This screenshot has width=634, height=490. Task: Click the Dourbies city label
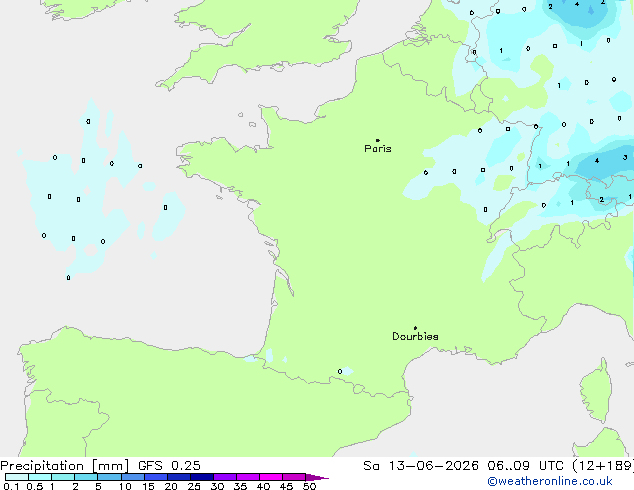click(x=415, y=336)
